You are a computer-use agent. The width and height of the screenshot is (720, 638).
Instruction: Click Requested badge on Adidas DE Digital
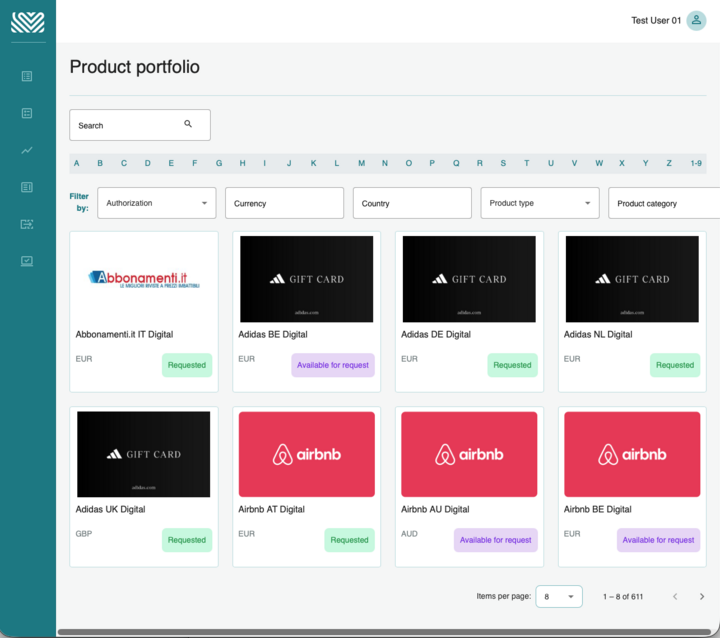point(512,365)
